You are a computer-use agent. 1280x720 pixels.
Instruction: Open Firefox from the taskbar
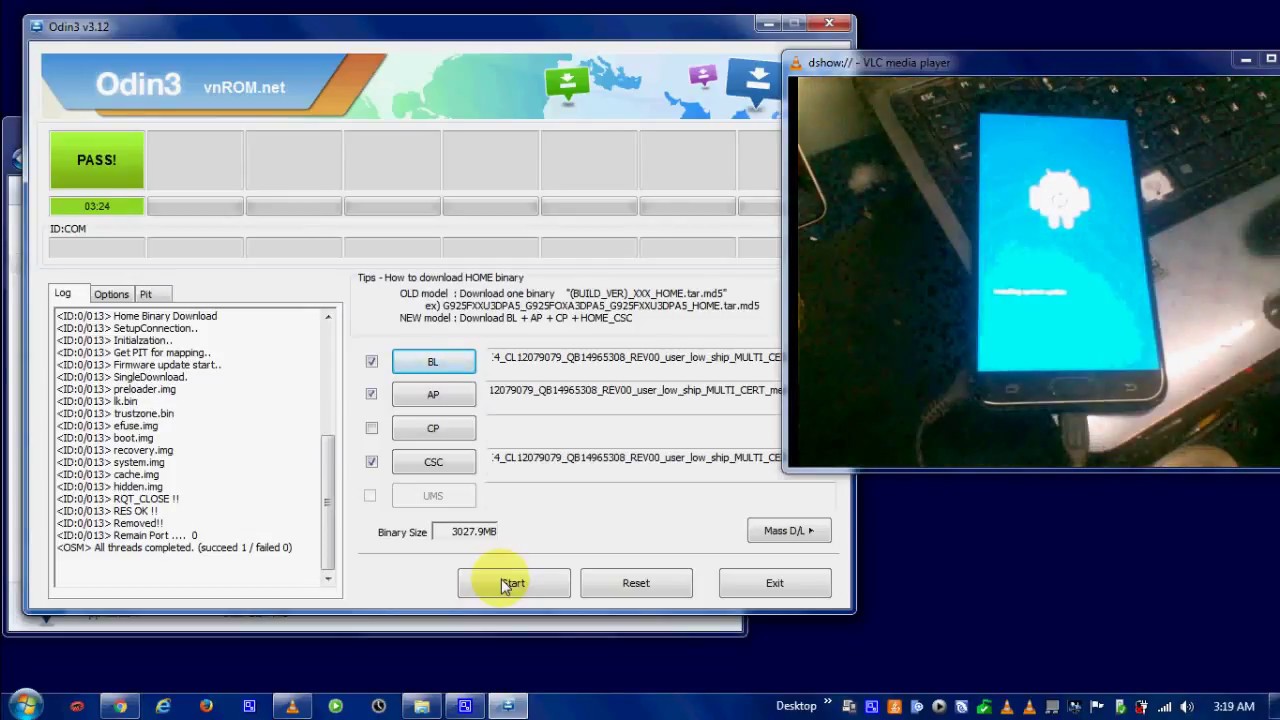[x=206, y=707]
